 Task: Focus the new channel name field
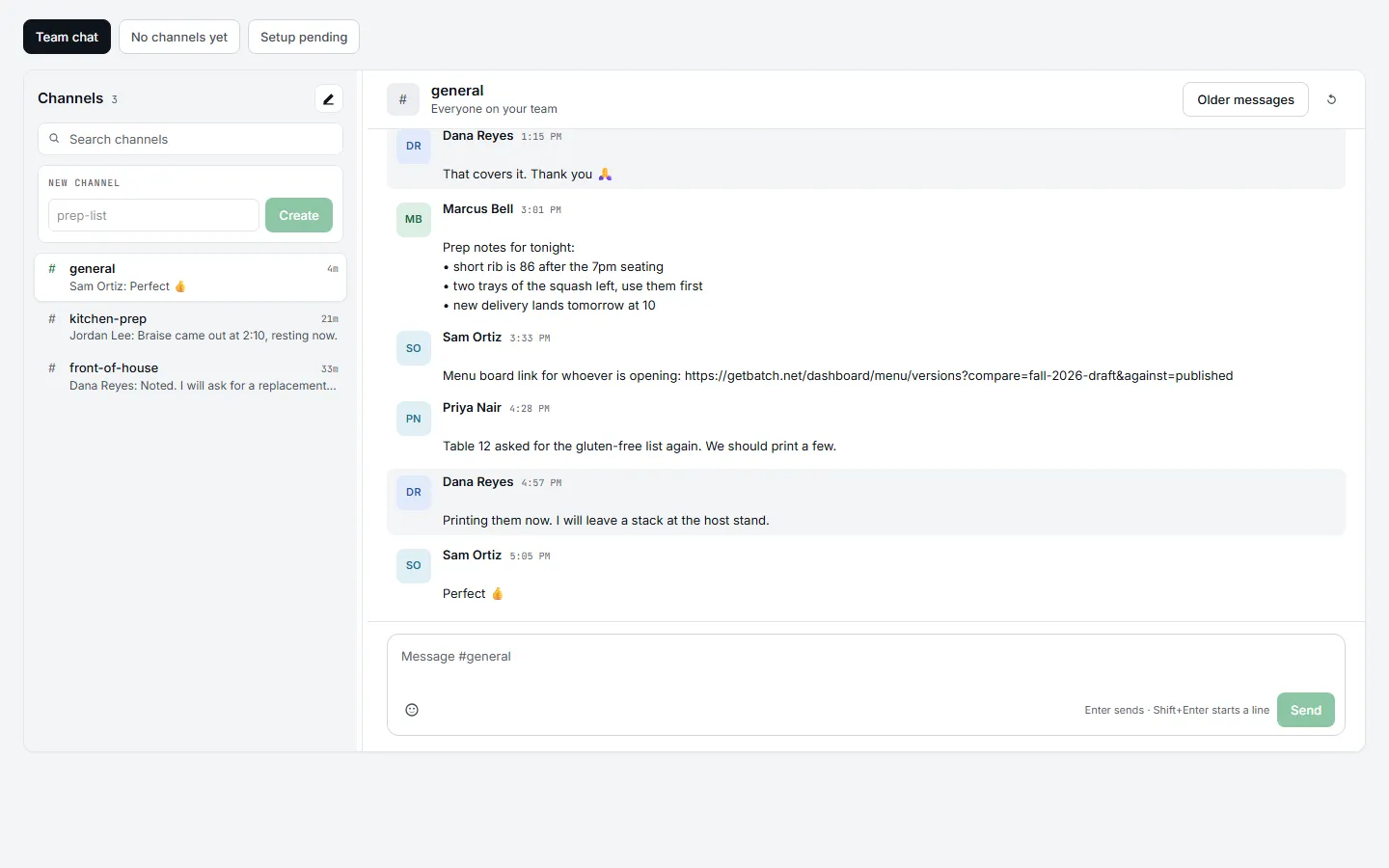pyautogui.click(x=153, y=215)
